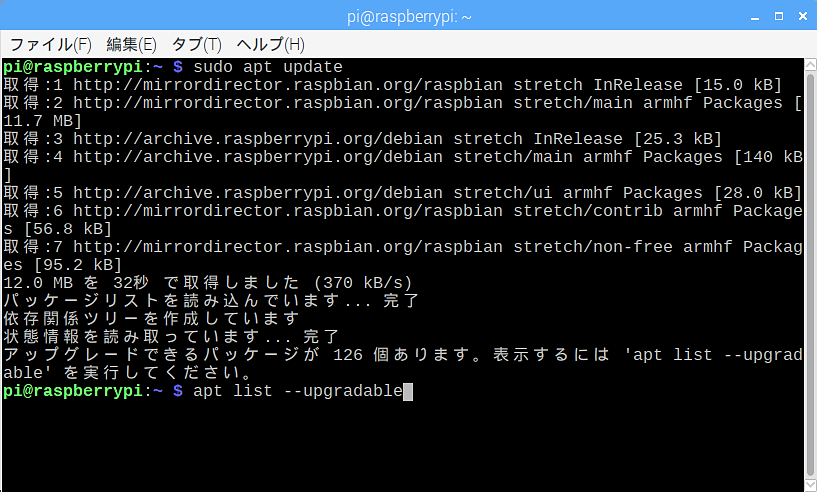Click the text 'es [95.2 kB]'
The image size is (817, 492).
pyautogui.click(x=63, y=265)
